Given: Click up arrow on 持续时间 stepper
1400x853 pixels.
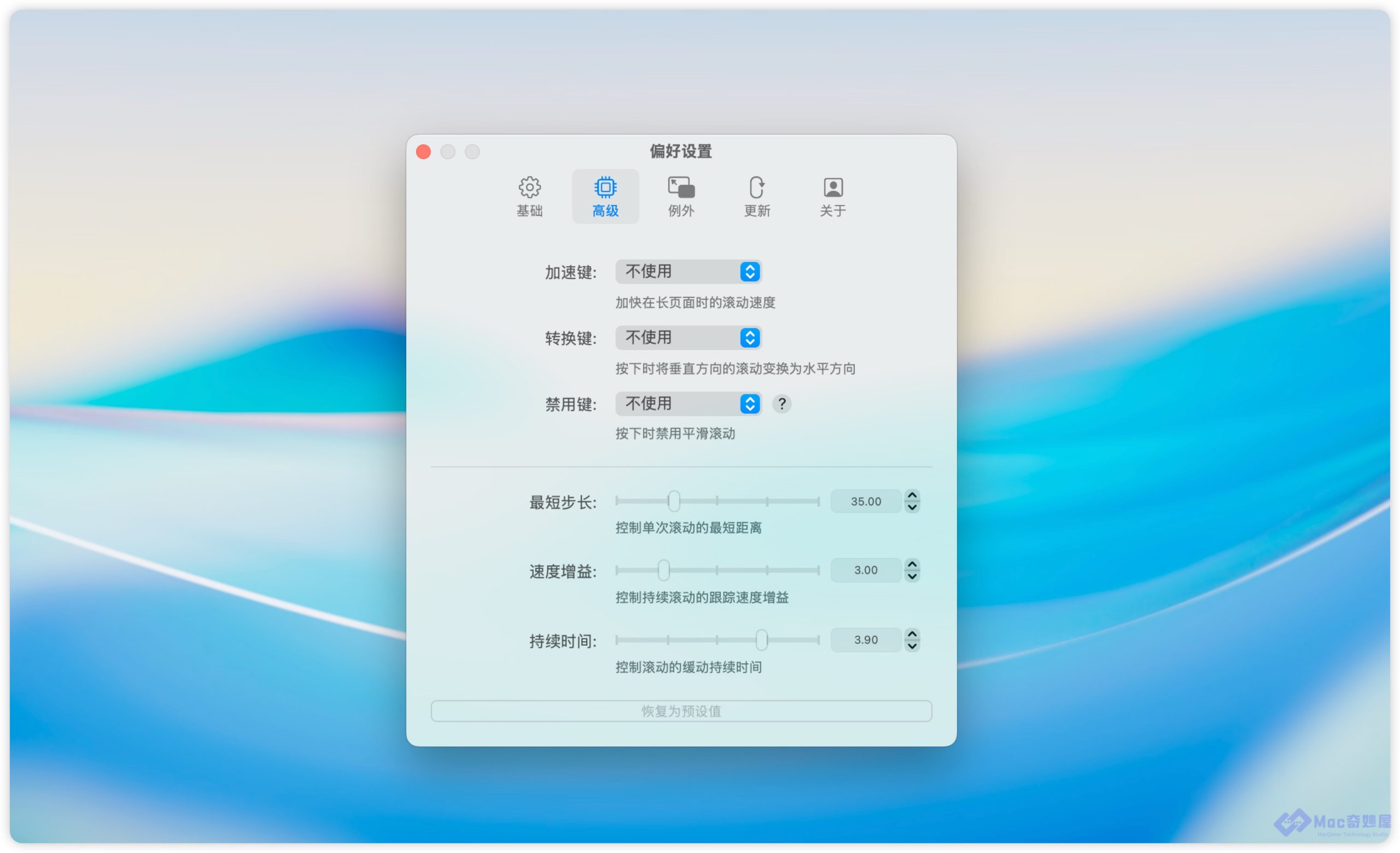Looking at the screenshot, I should click(x=912, y=634).
